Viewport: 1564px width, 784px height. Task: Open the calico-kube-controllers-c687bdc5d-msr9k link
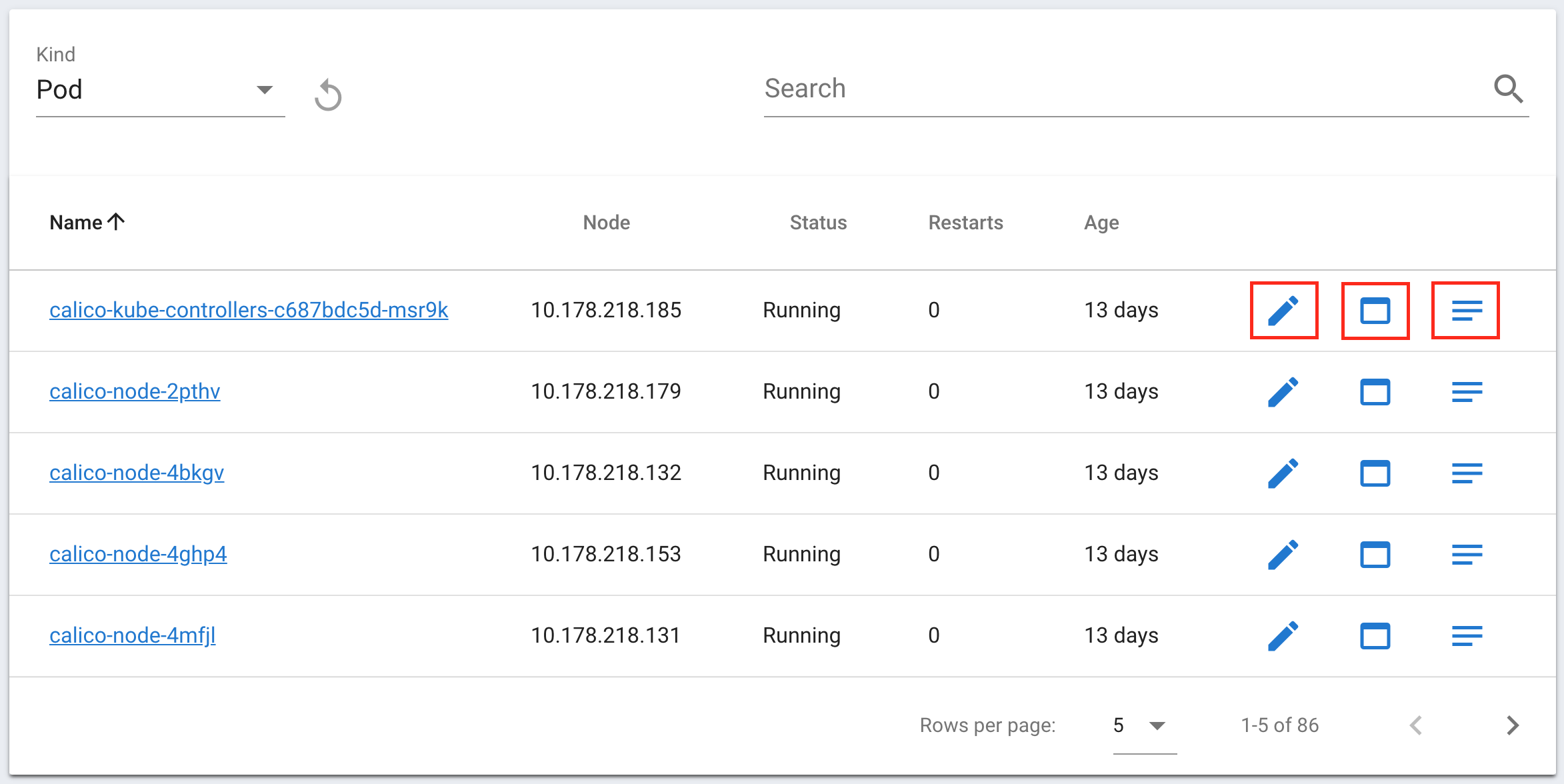pyautogui.click(x=249, y=310)
